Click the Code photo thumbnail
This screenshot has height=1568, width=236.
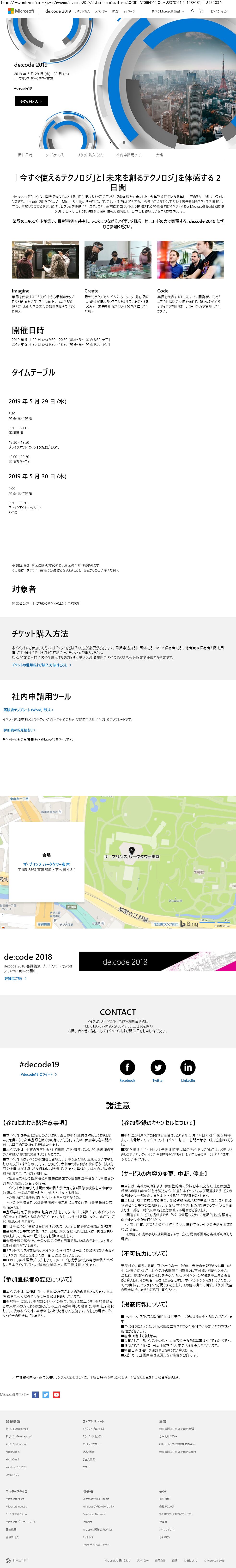click(190, 260)
